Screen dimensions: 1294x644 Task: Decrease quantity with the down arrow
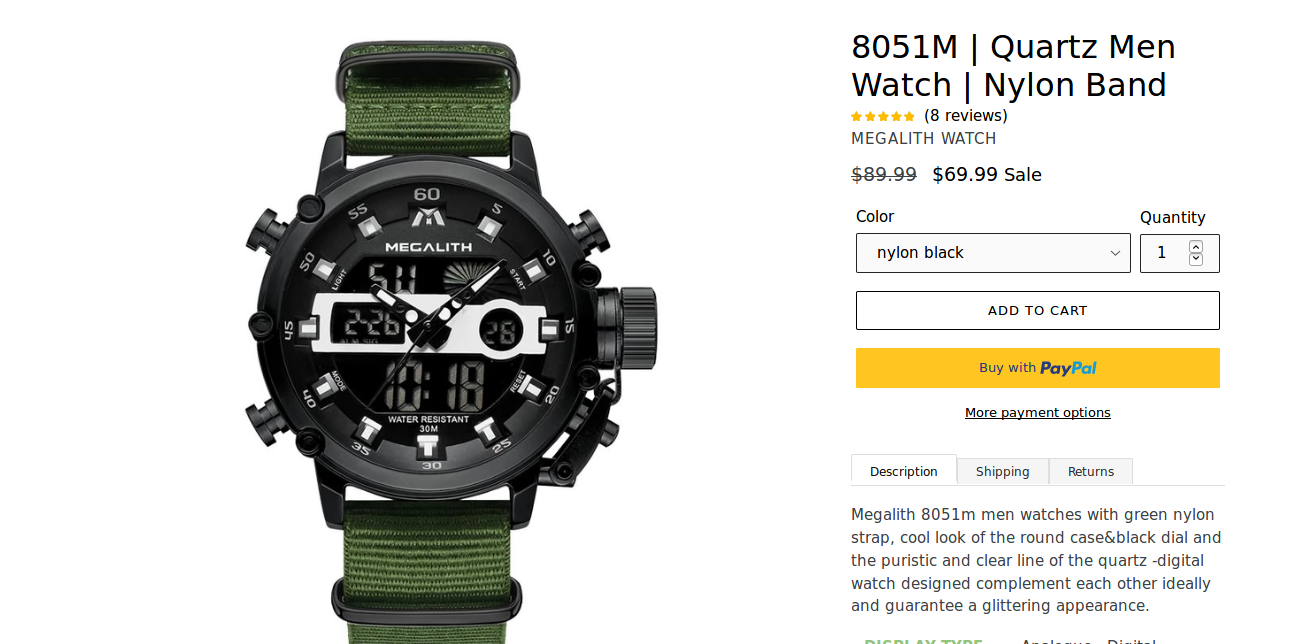(x=1196, y=259)
